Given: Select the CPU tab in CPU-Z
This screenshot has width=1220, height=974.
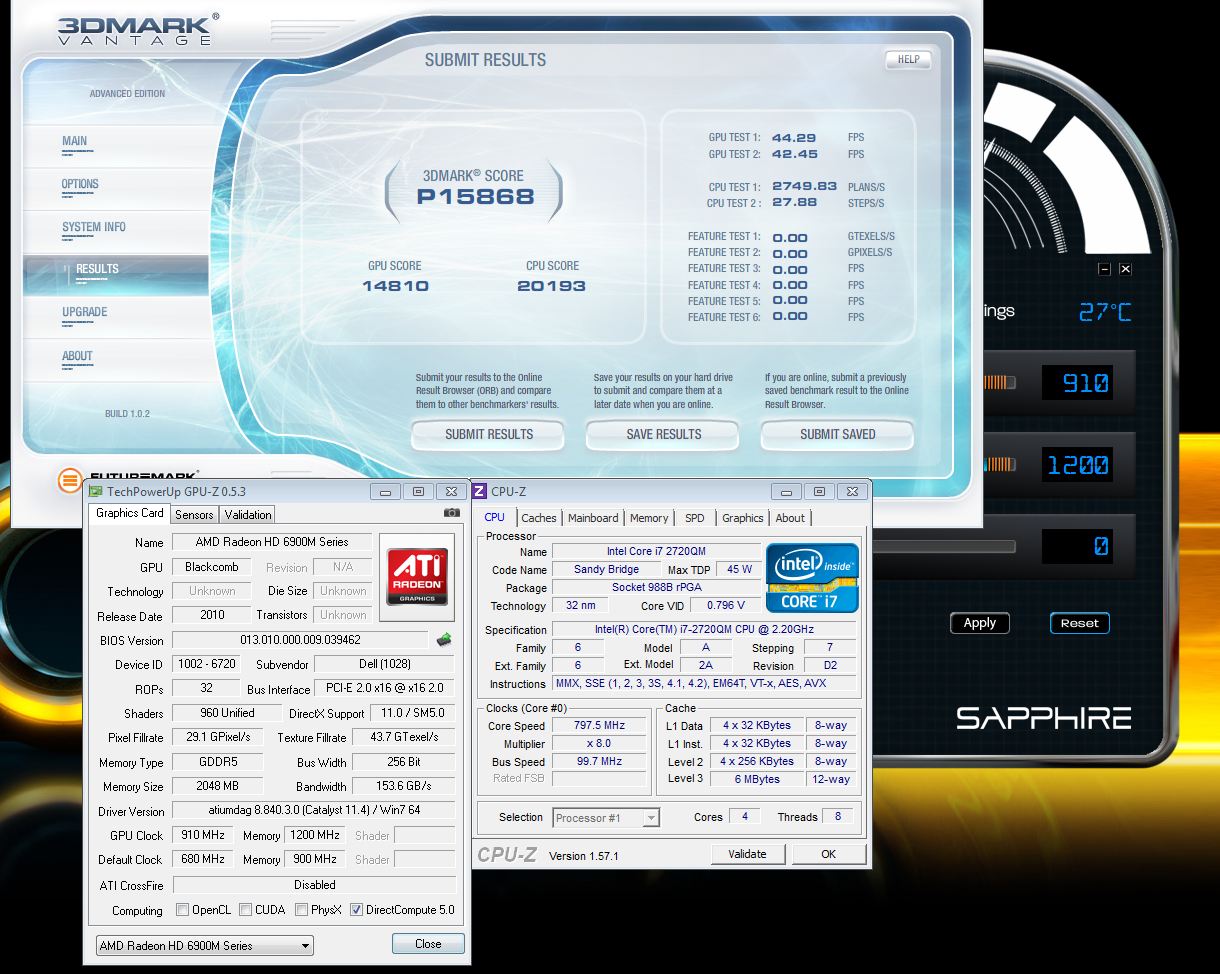Looking at the screenshot, I should coord(494,517).
